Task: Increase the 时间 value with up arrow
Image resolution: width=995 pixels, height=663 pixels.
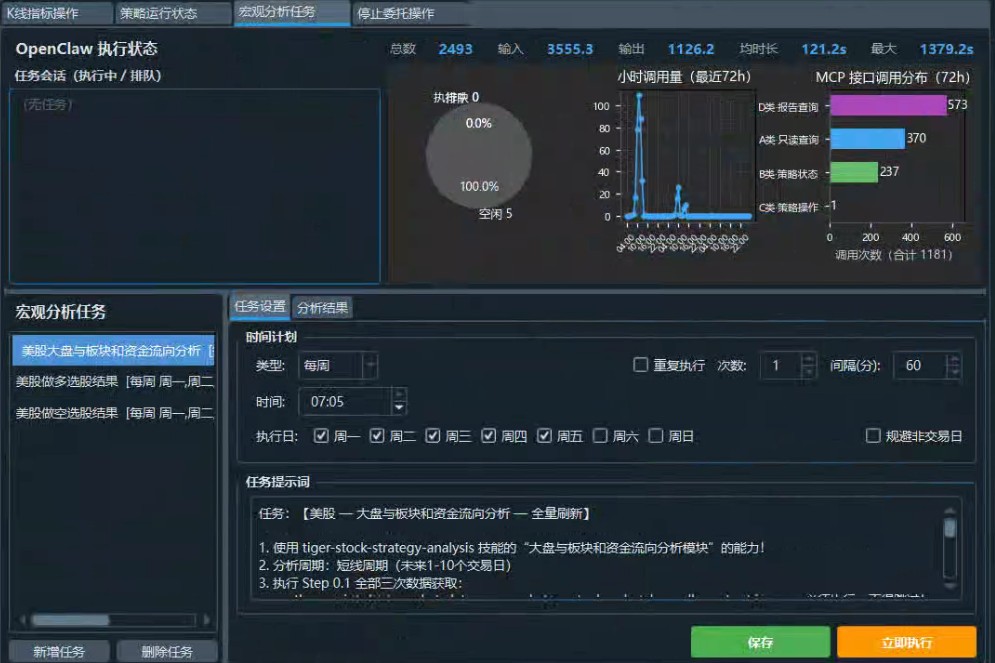Action: point(399,394)
